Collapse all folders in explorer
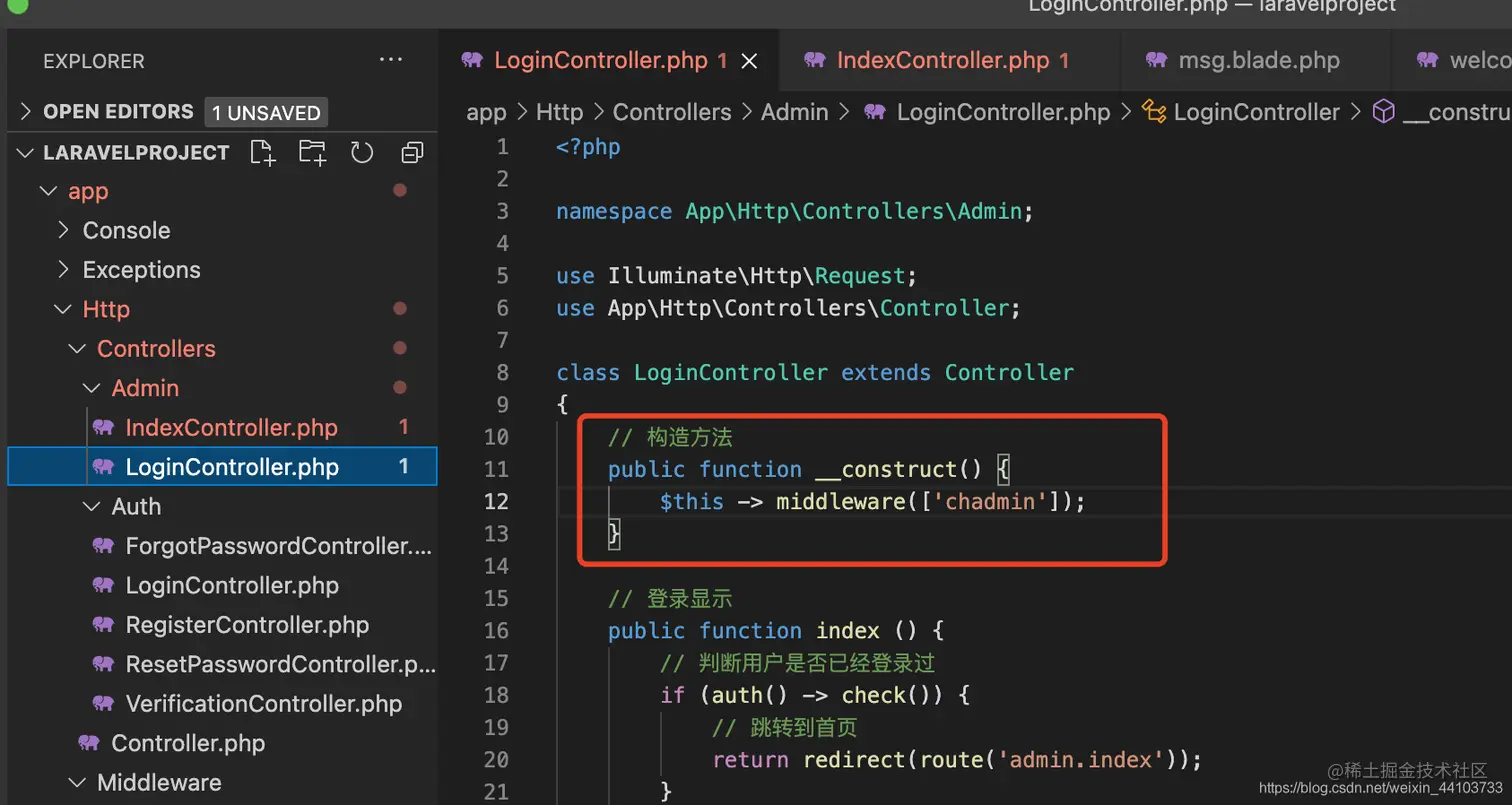The width and height of the screenshot is (1512, 805). [411, 153]
